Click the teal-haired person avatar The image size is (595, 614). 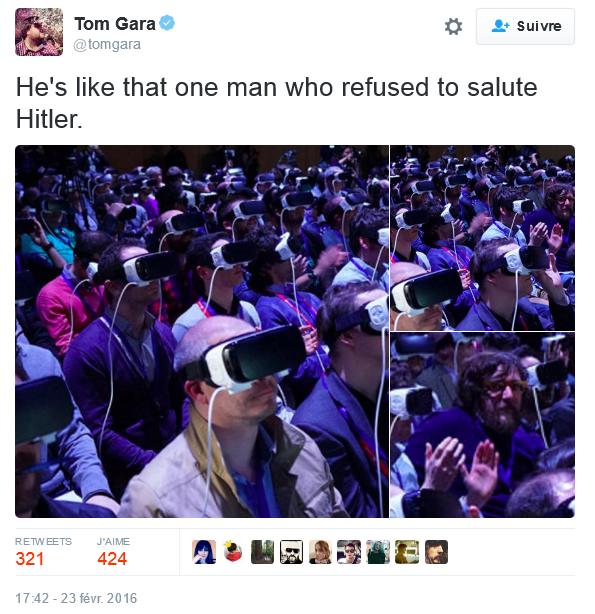click(378, 552)
